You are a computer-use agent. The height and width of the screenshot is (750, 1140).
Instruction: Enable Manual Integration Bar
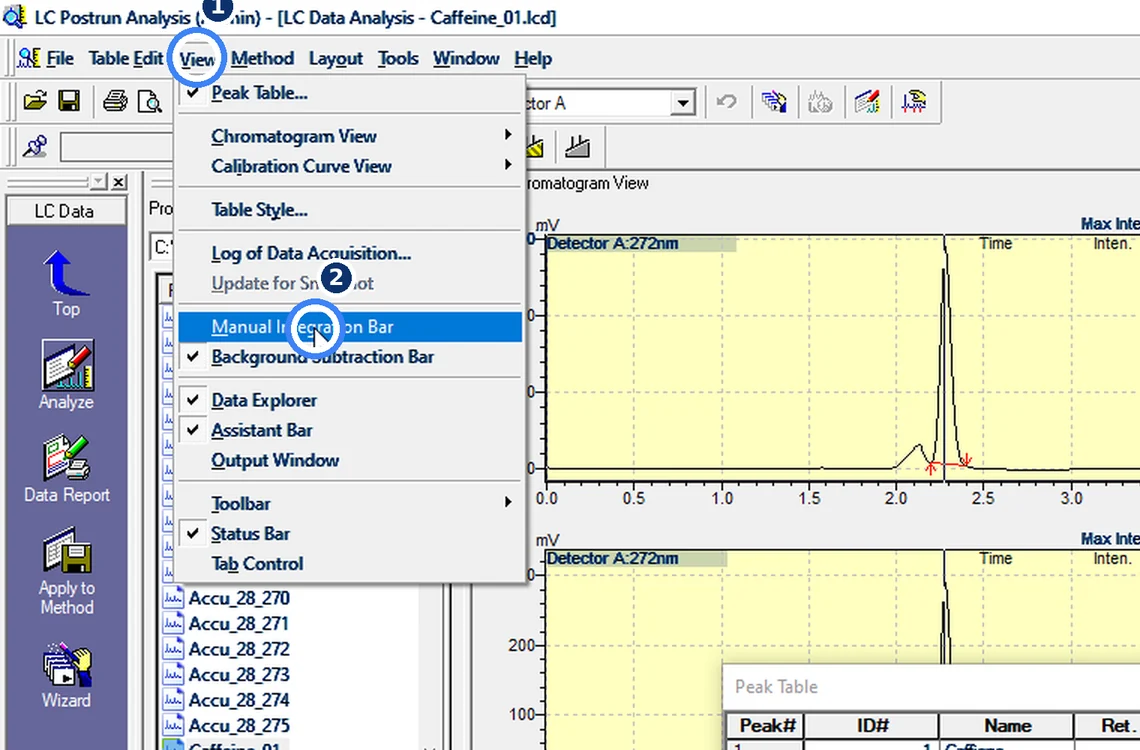(350, 327)
